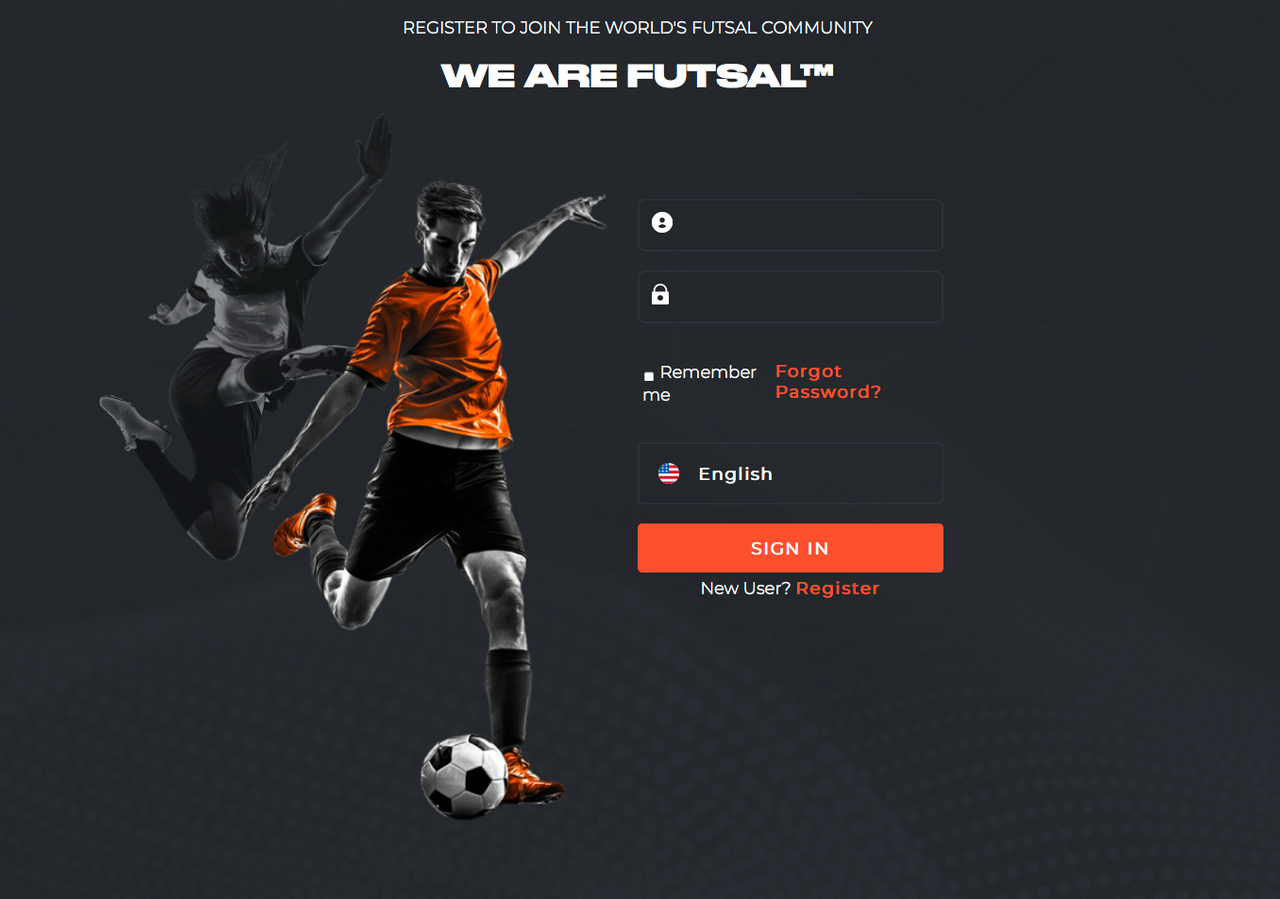Click the raised orange cleat behind the player
The image size is (1280, 899).
click(x=304, y=523)
